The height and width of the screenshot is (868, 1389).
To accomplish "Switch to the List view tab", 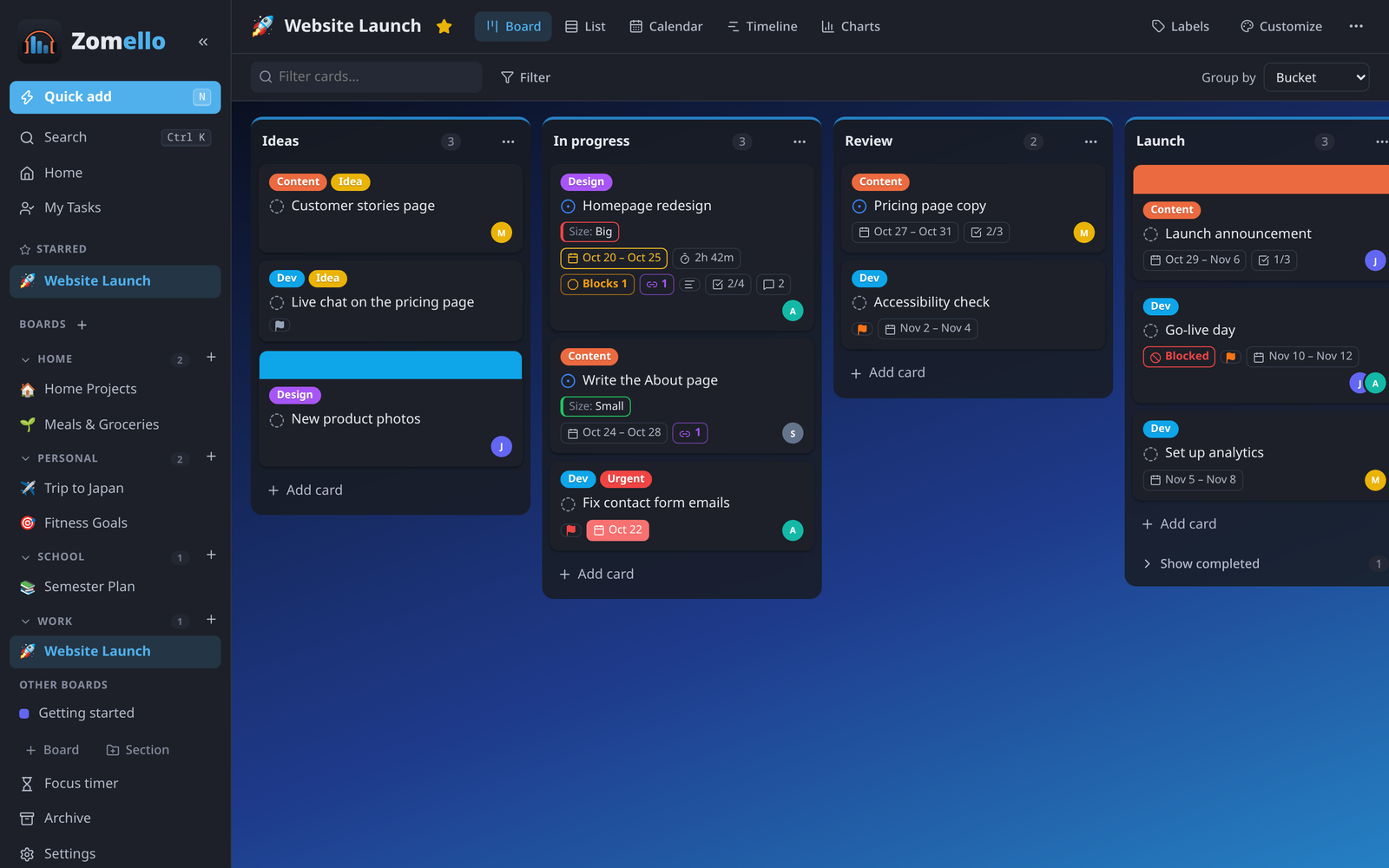I will tap(585, 26).
